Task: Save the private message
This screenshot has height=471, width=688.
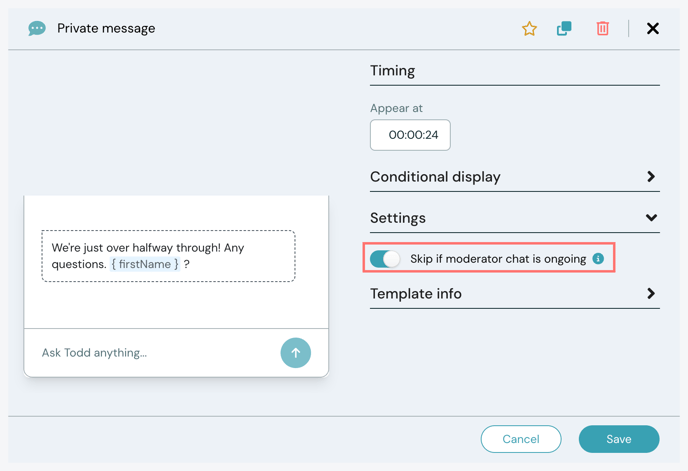Action: coord(618,439)
